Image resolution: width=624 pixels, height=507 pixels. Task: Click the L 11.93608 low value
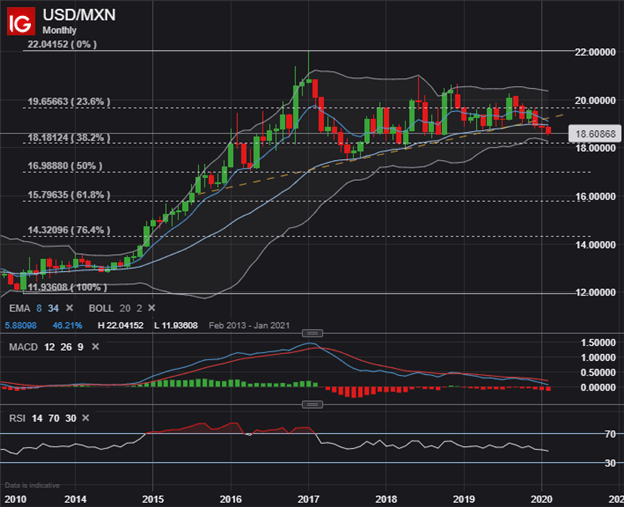pyautogui.click(x=176, y=326)
